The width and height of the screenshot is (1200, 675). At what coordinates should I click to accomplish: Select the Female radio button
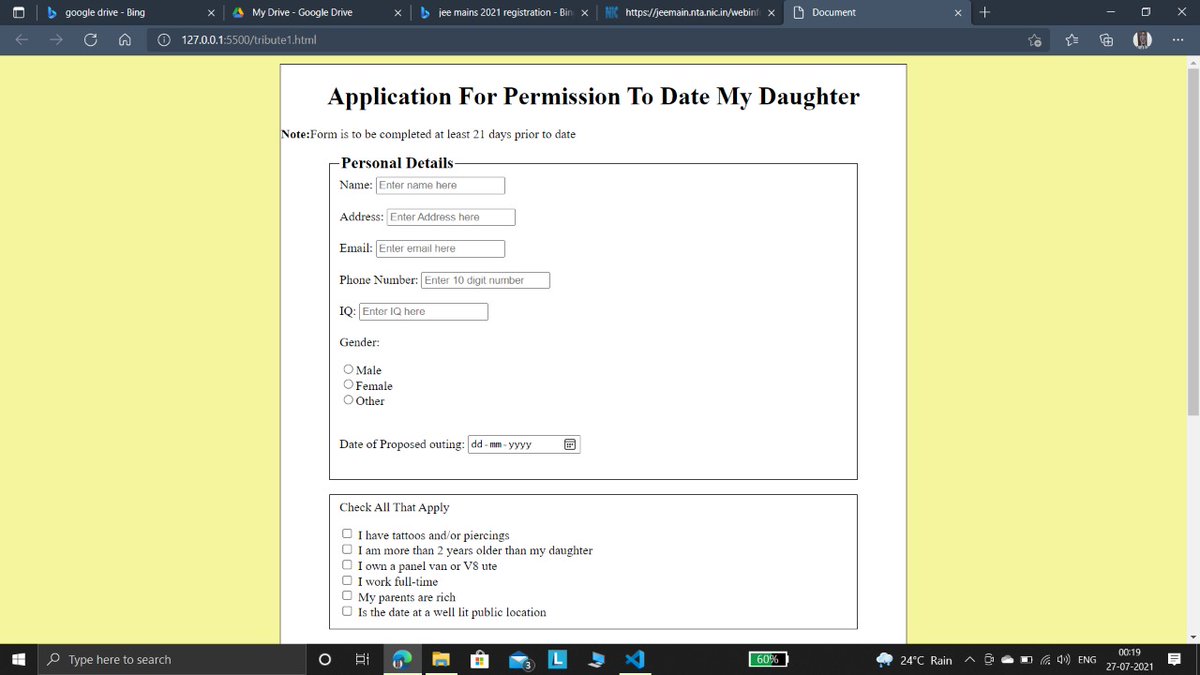(x=348, y=385)
